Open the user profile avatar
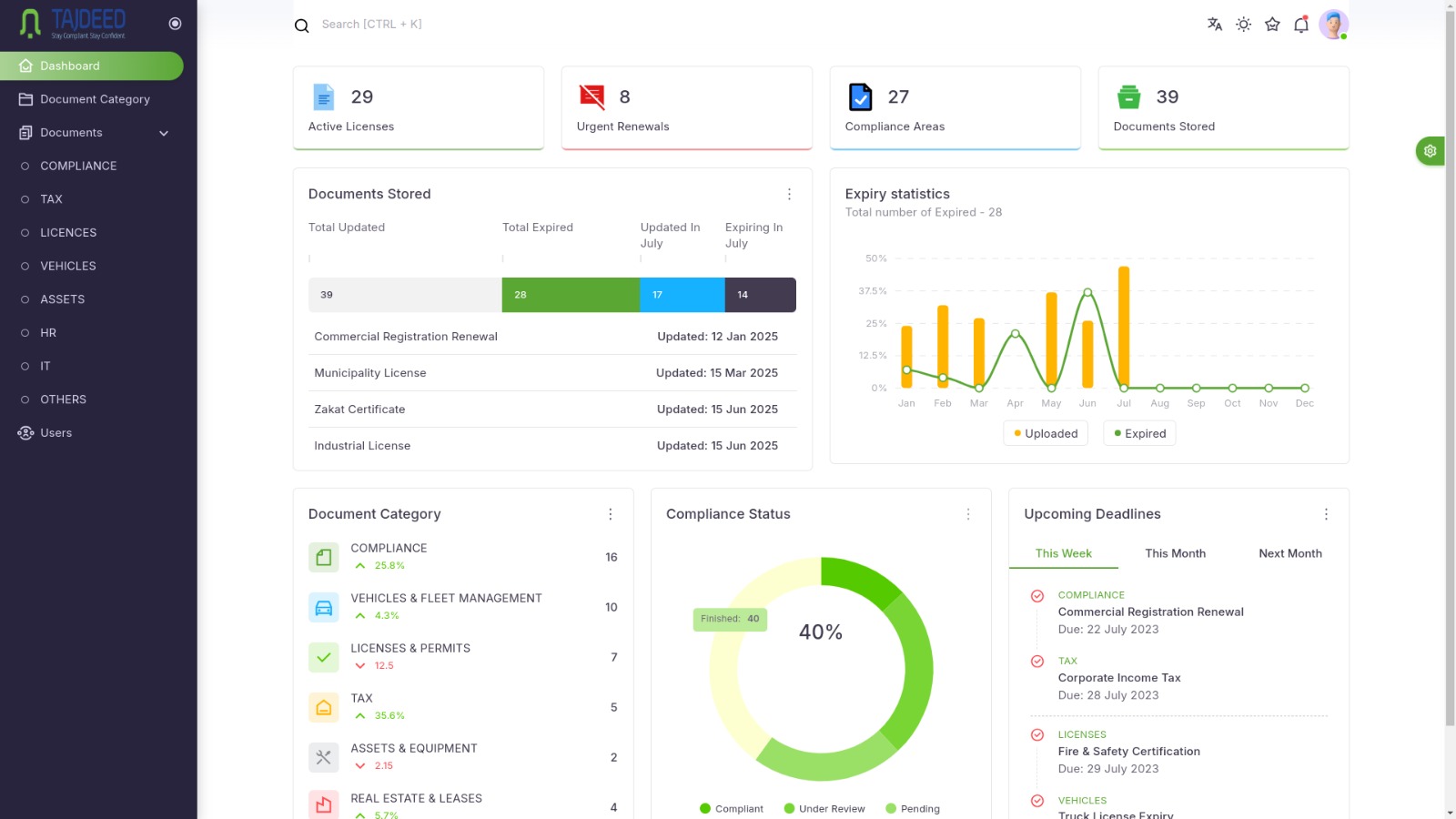This screenshot has width=1456, height=819. click(x=1333, y=25)
